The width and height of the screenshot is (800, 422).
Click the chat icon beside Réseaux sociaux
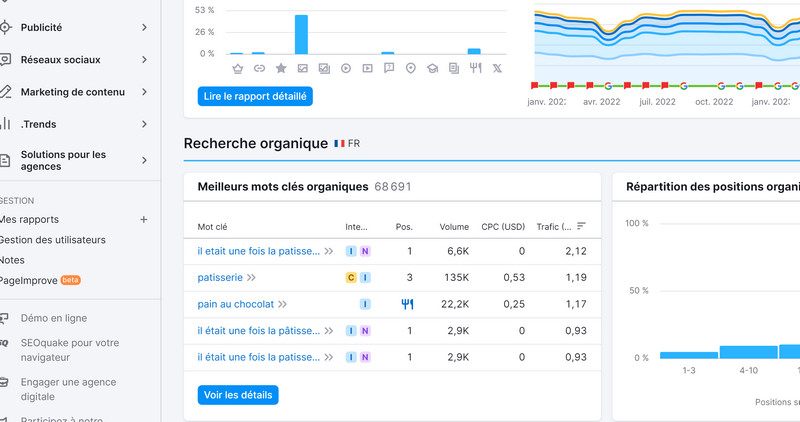[x=5, y=60]
